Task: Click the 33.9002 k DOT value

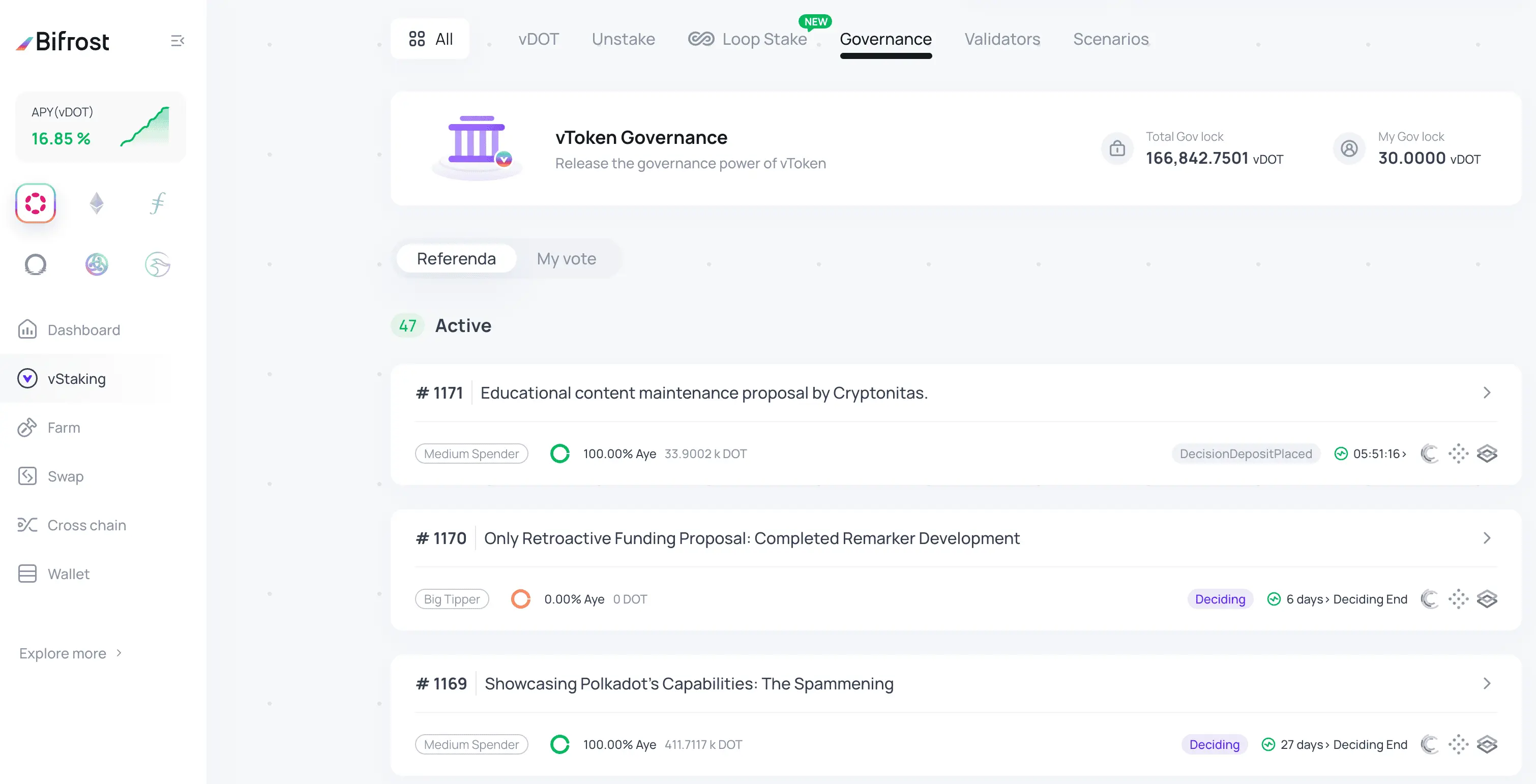Action: 705,454
